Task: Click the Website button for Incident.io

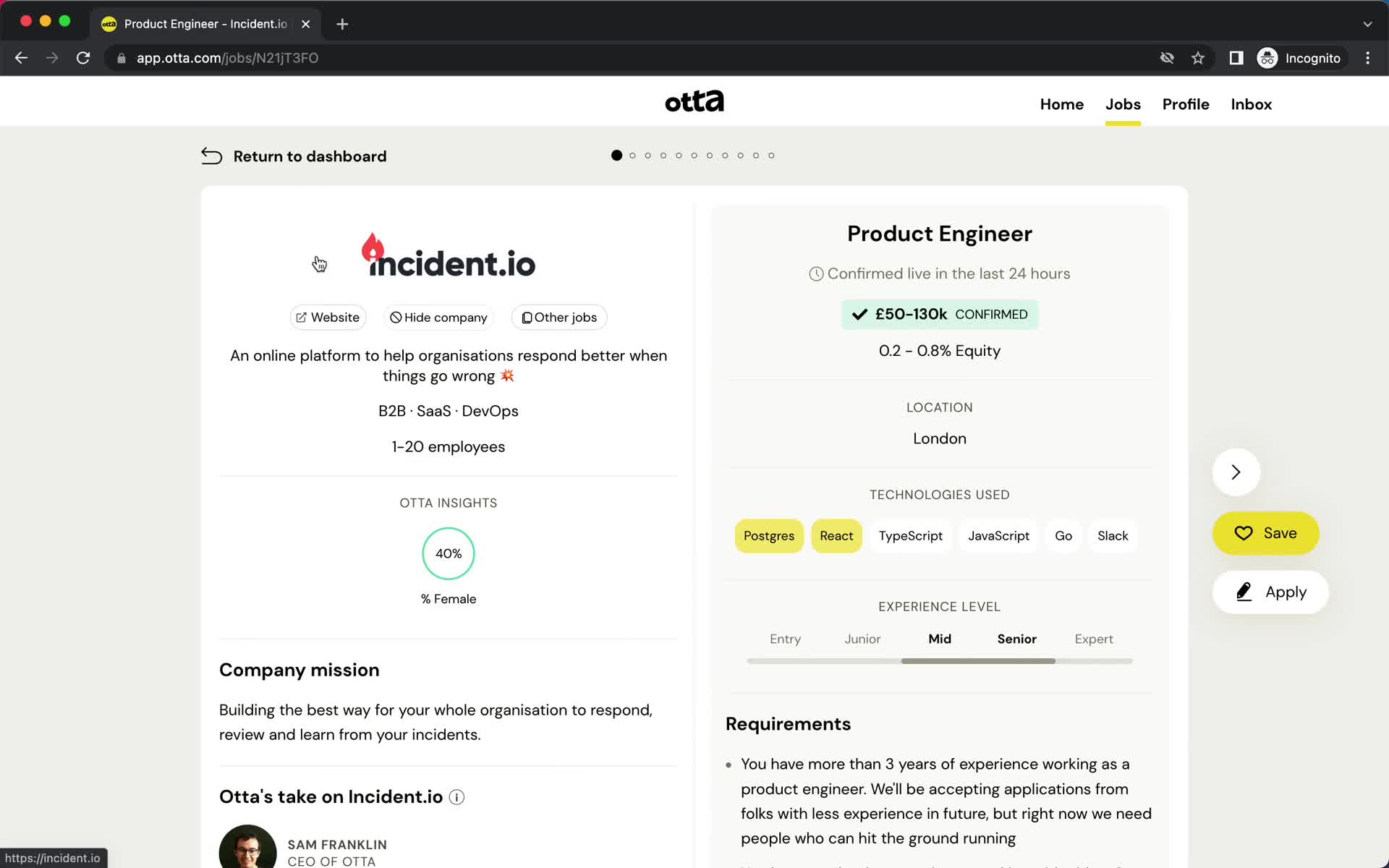Action: point(327,317)
